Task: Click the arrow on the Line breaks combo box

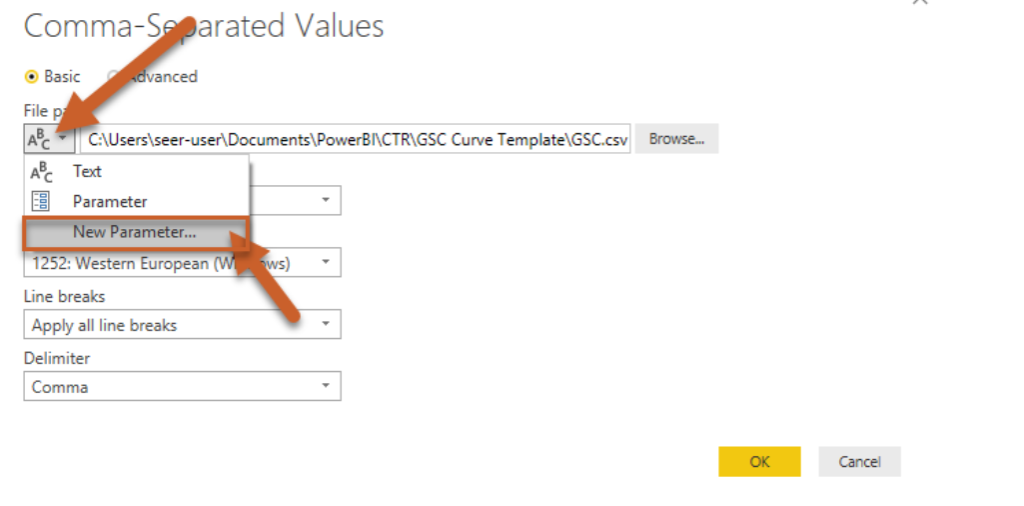Action: click(x=325, y=325)
